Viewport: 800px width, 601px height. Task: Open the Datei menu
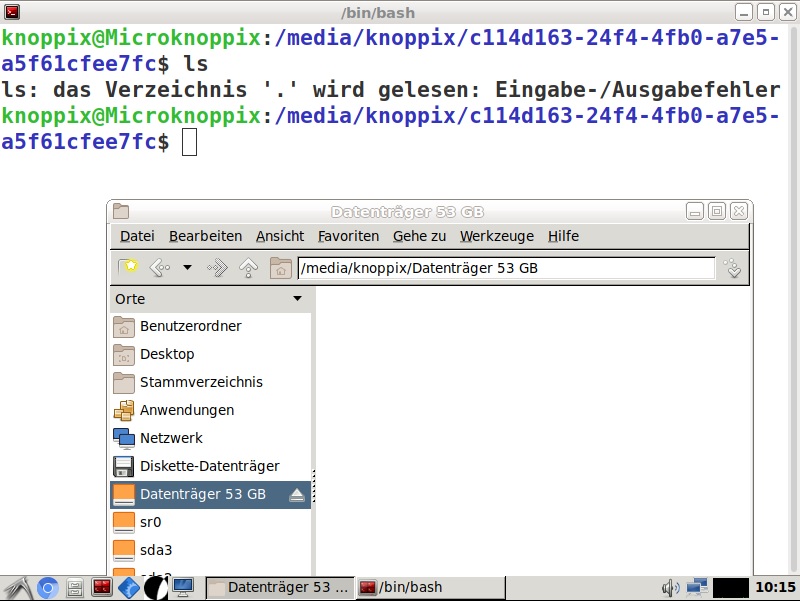137,236
